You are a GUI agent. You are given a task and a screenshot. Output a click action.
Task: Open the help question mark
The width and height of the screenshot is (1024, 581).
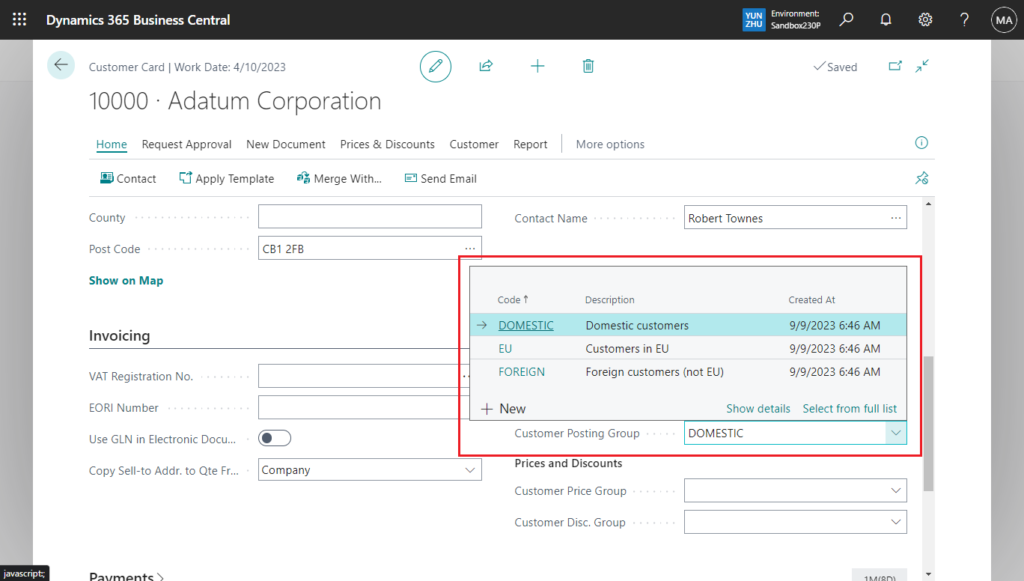964,20
